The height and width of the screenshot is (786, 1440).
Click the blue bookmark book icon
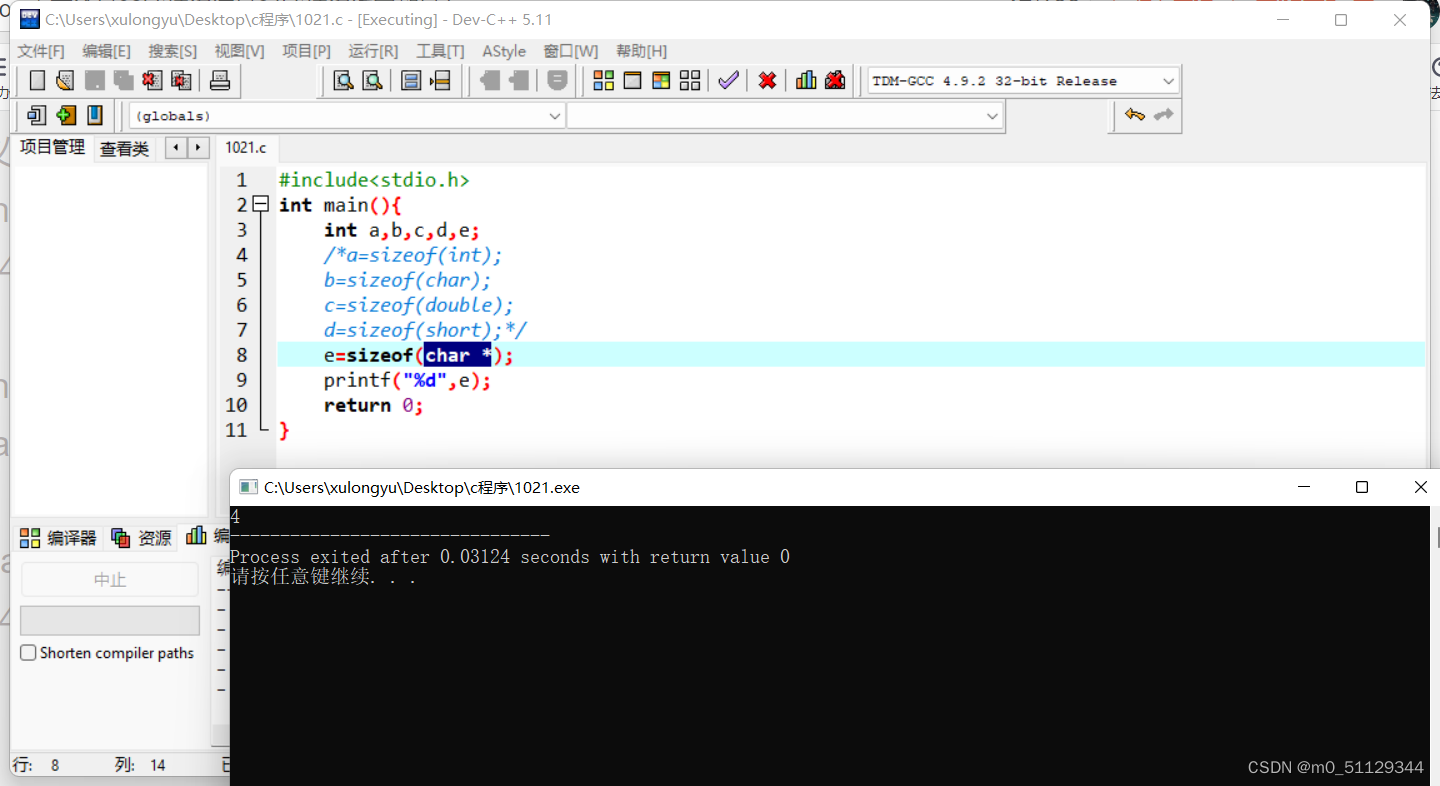[x=95, y=115]
